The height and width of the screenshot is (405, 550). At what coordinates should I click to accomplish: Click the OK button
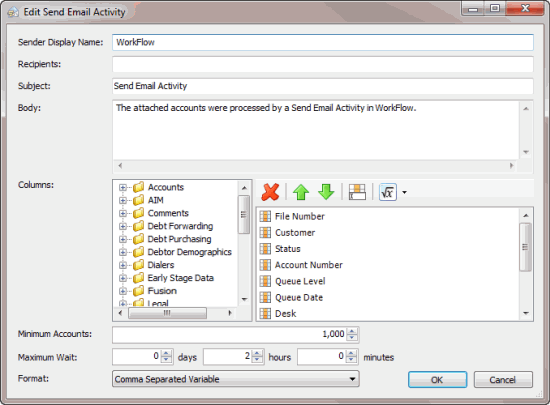[437, 380]
